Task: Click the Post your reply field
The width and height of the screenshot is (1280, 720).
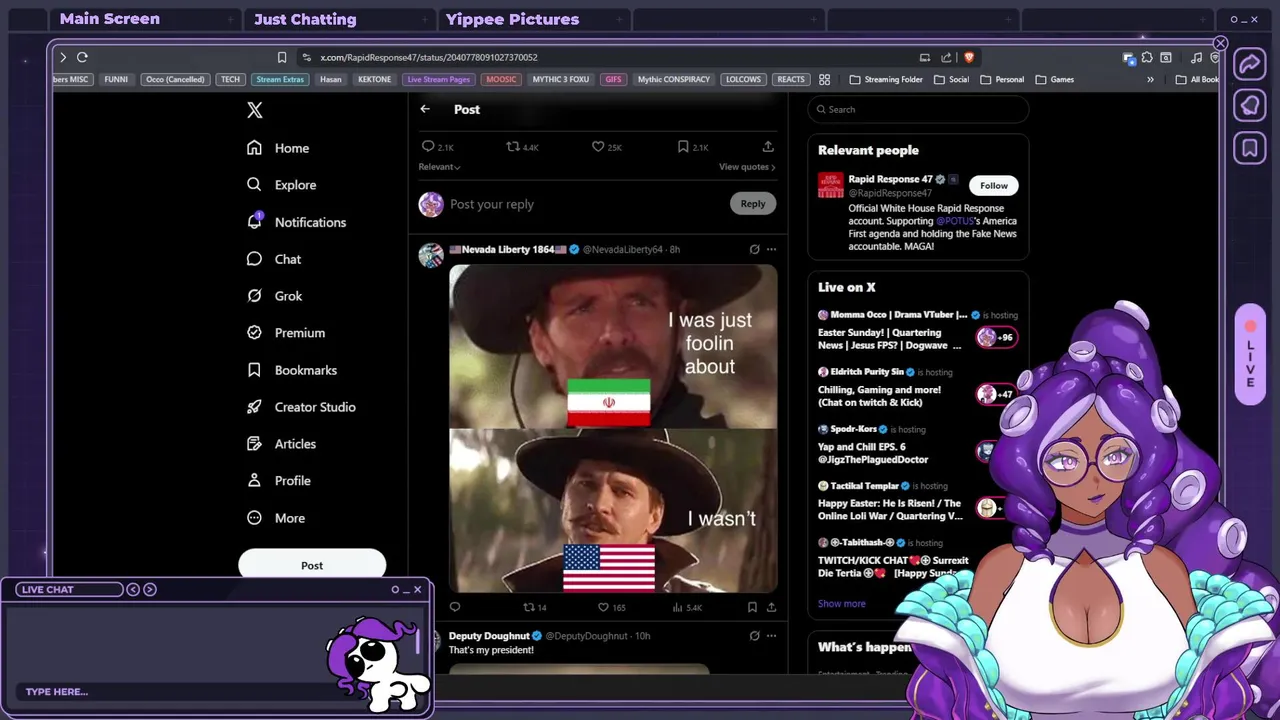Action: 586,204
